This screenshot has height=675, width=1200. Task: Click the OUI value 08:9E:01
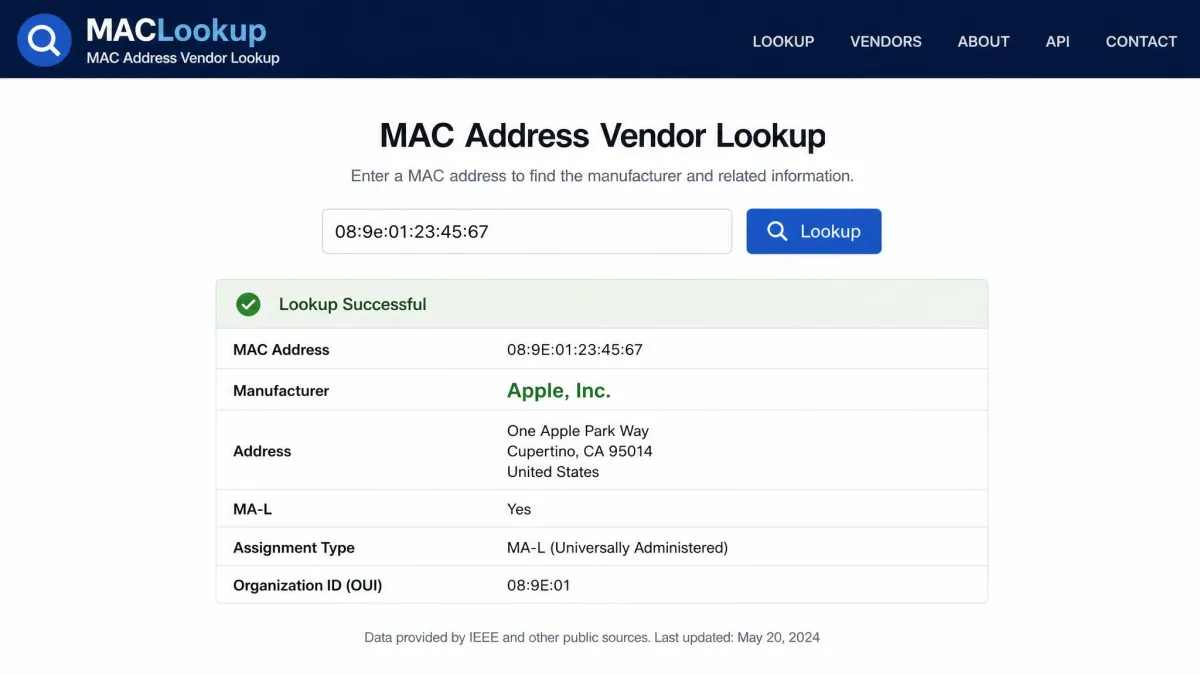[x=539, y=585]
